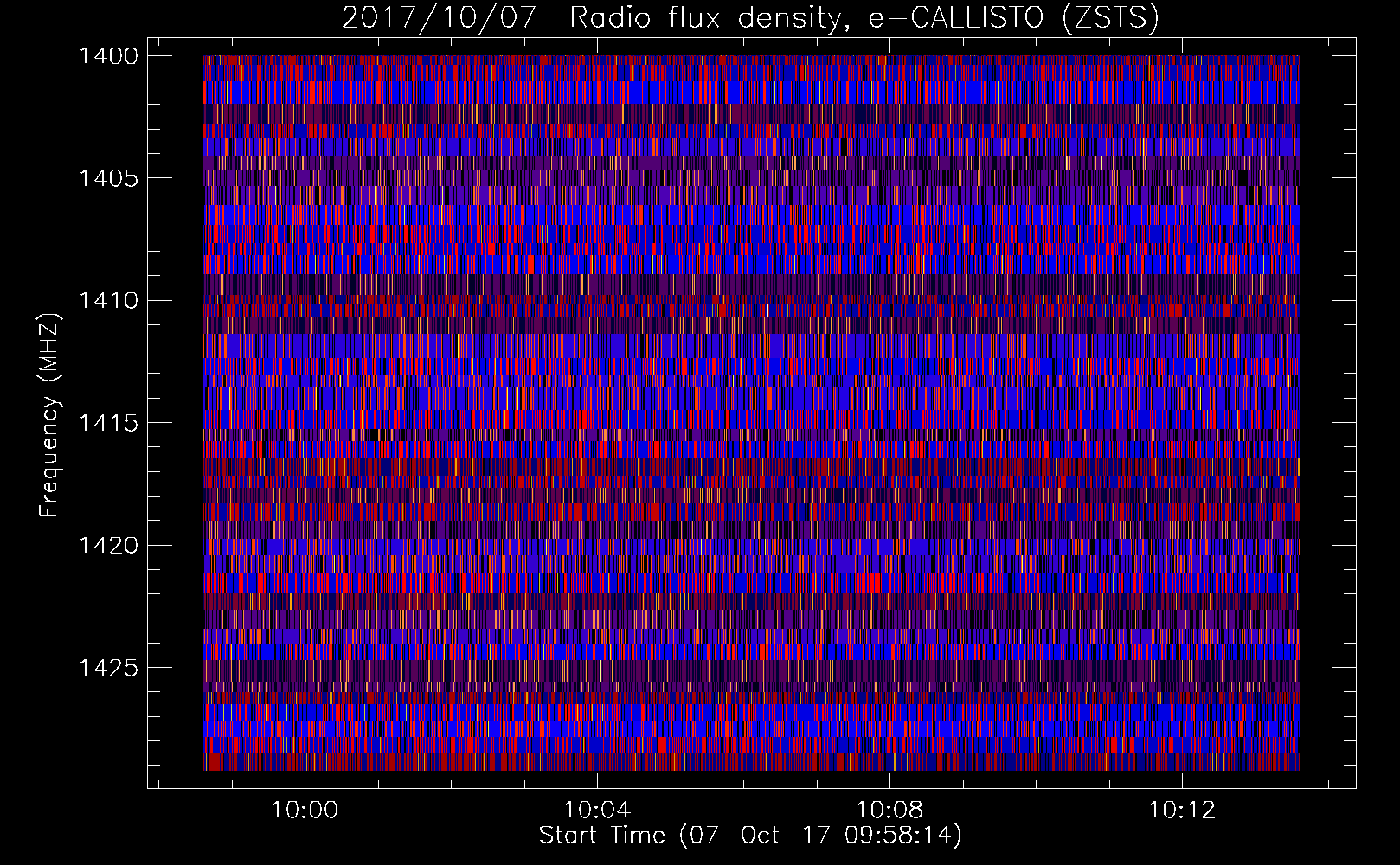Select the 'e-CALLISTO (ZSTS)' text in title
1400x865 pixels.
point(1013,18)
